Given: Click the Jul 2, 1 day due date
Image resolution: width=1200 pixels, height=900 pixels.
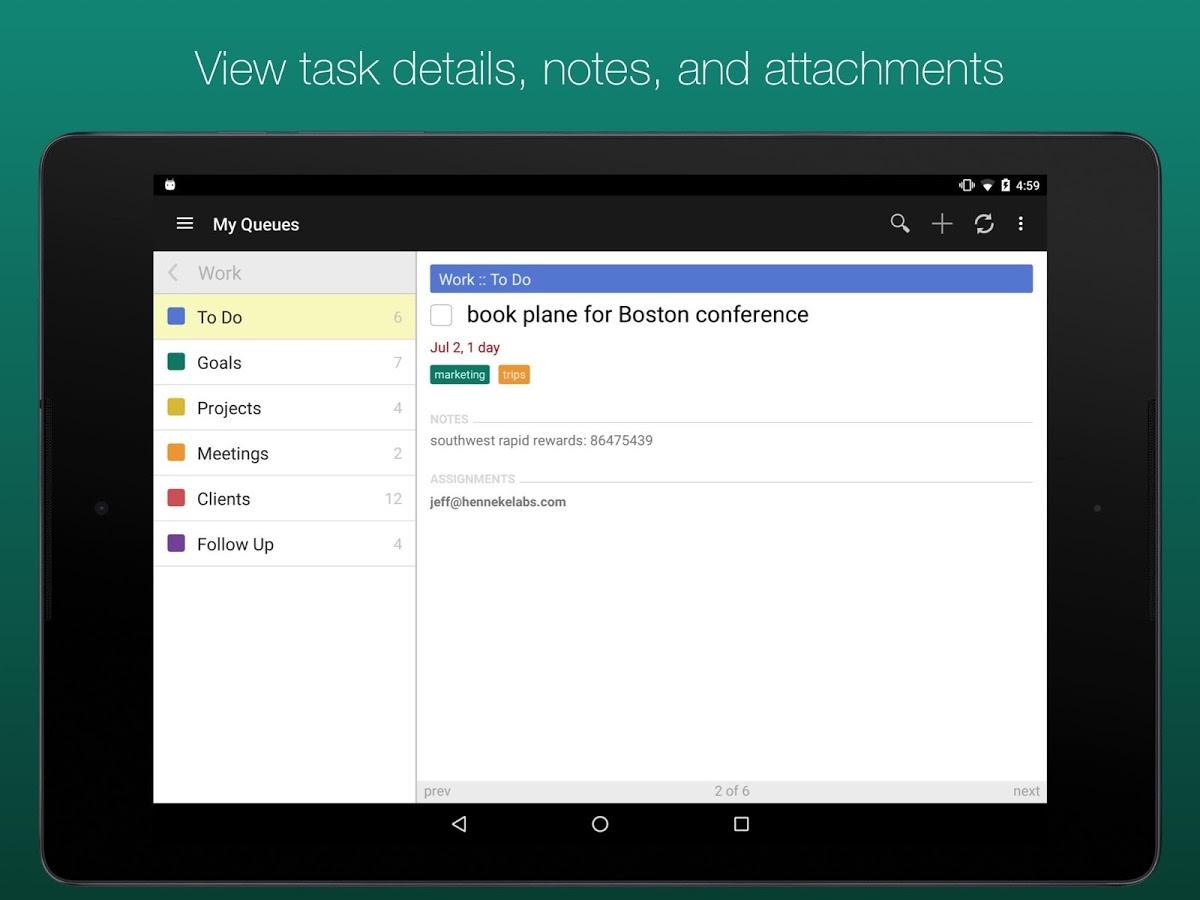Looking at the screenshot, I should click(465, 348).
